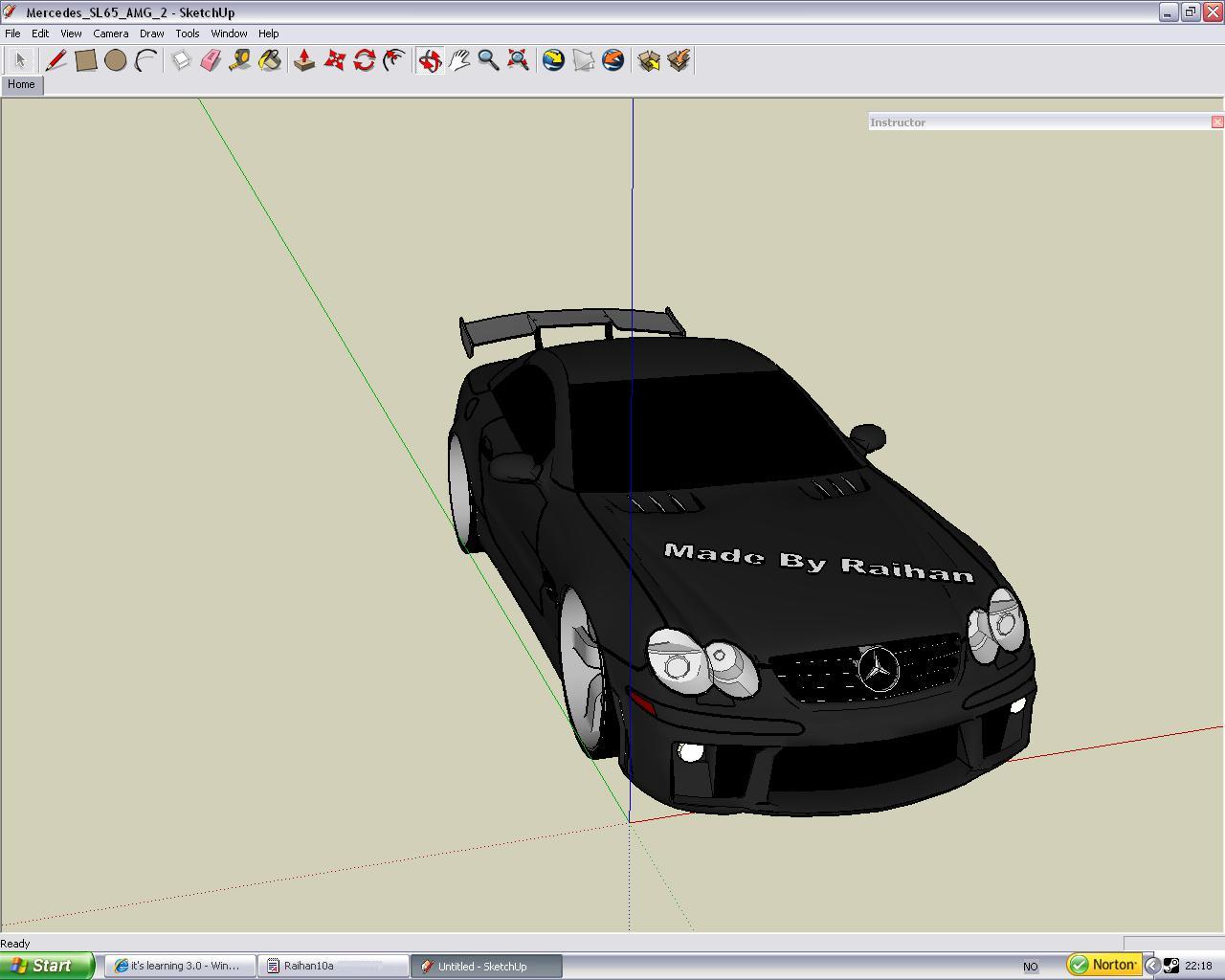The image size is (1225, 980).
Task: Open the Tools menu
Action: (x=188, y=33)
